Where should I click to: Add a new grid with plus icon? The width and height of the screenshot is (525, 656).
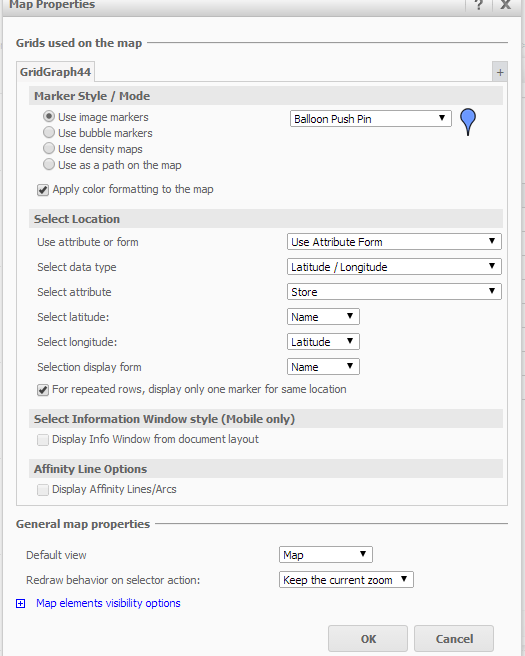[x=500, y=72]
